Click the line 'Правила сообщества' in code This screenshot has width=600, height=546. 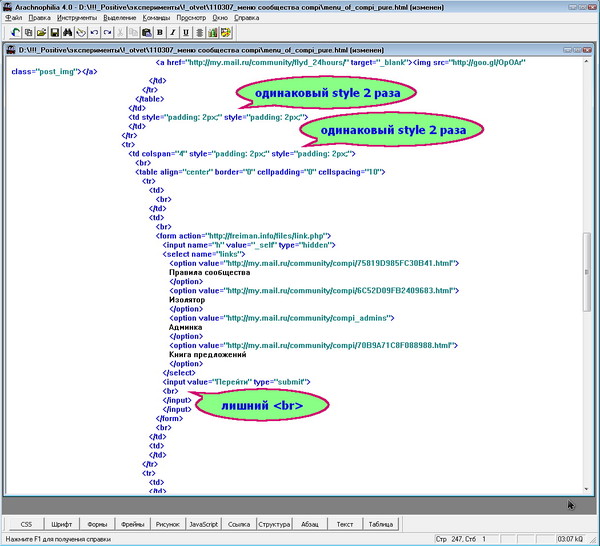click(x=209, y=272)
